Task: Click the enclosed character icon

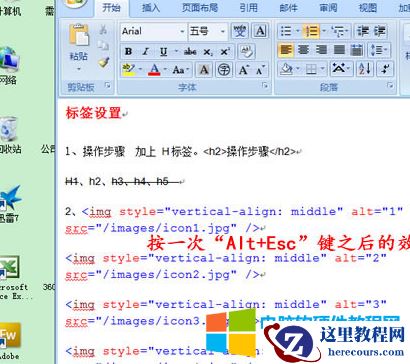Action: 224,70
